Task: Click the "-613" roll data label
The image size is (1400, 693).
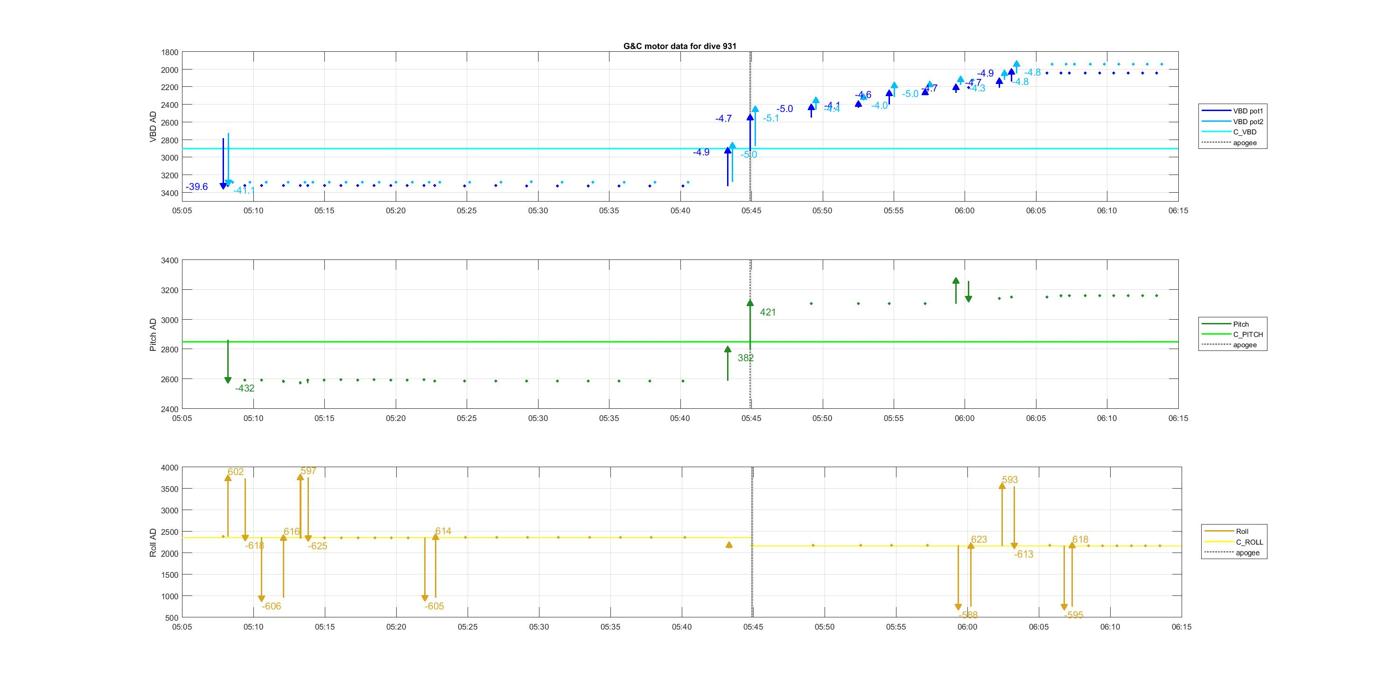Action: coord(1024,554)
